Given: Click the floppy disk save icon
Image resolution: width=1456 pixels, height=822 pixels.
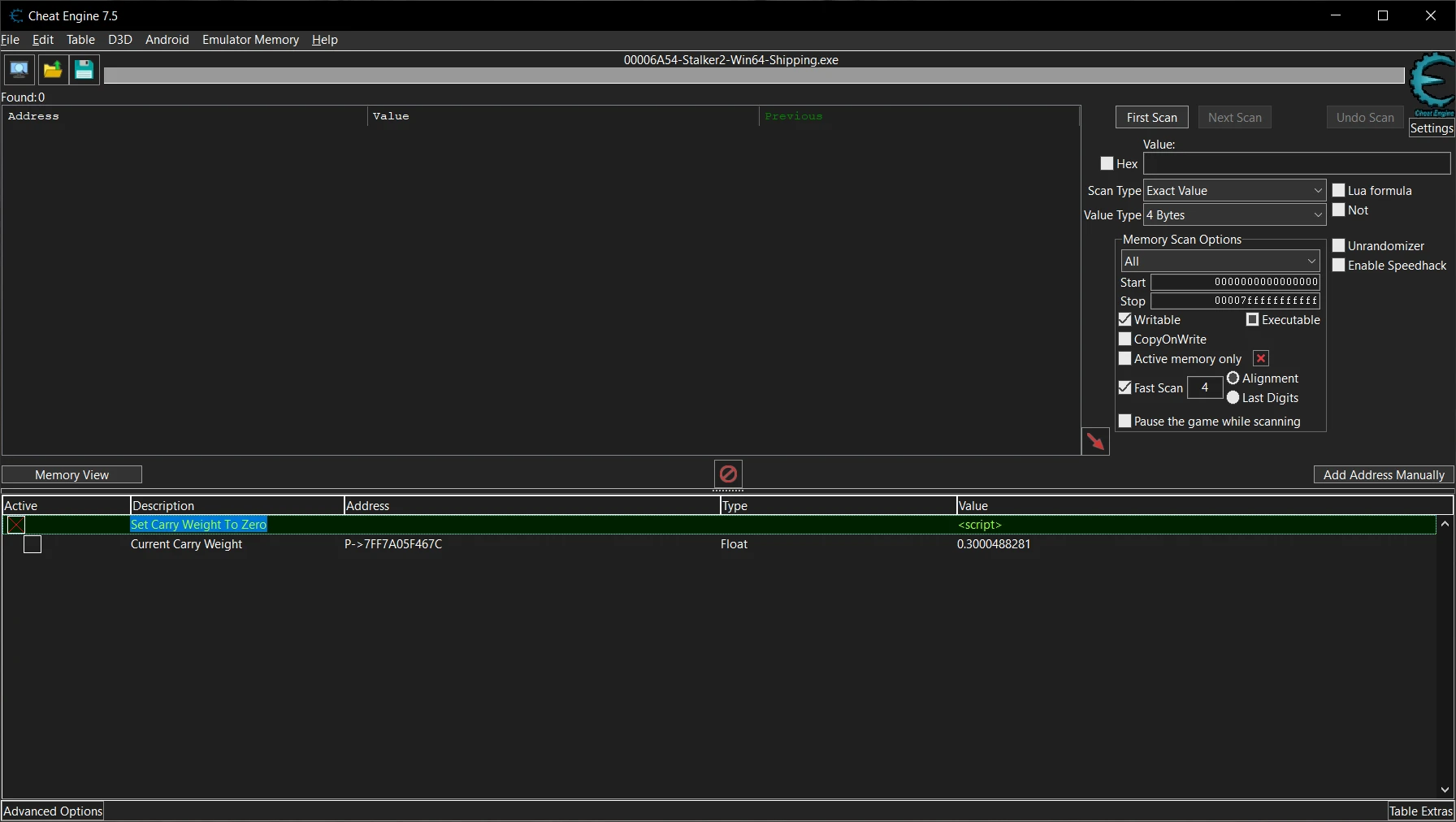Looking at the screenshot, I should click(x=84, y=70).
